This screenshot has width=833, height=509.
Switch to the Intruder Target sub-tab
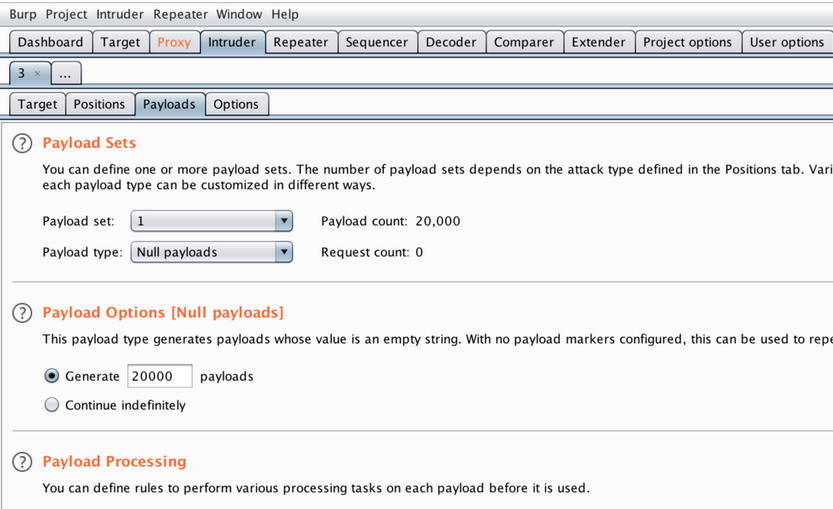(37, 104)
